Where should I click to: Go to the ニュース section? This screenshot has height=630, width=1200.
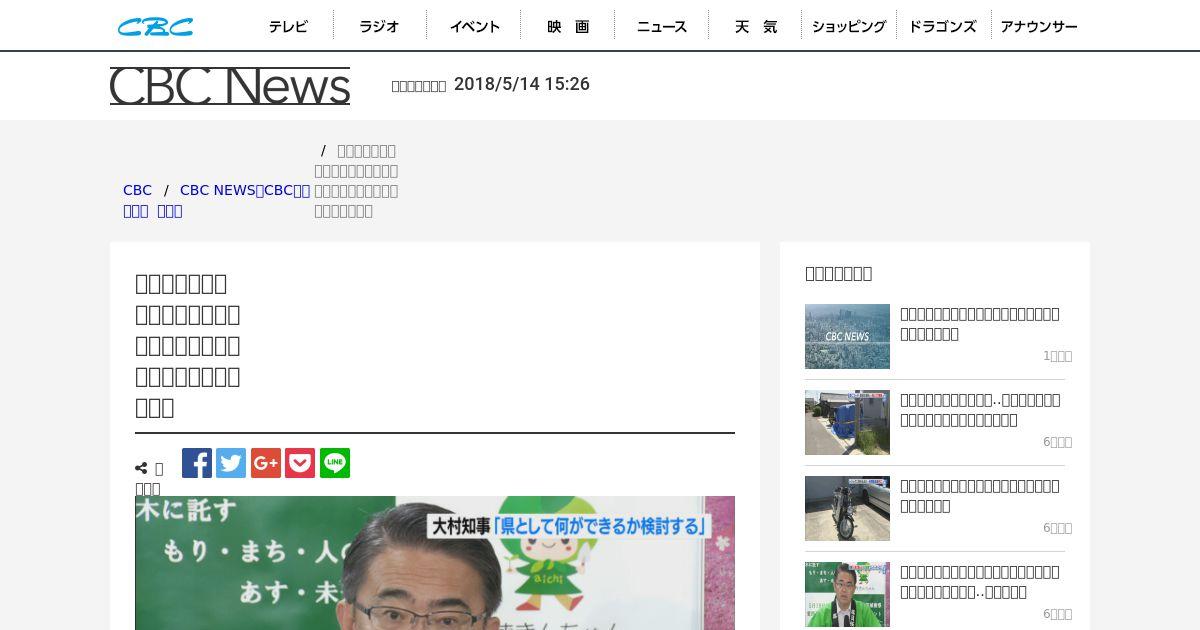point(662,27)
